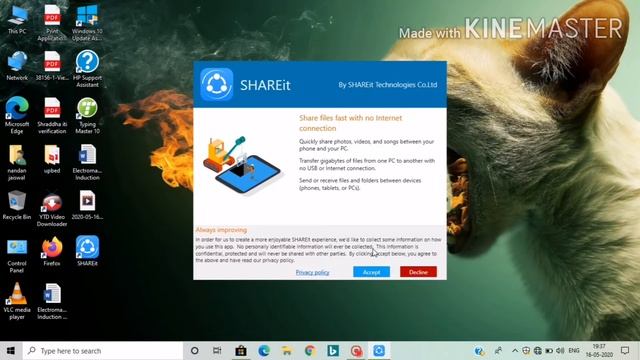Launch Microsoft Edge desktop shortcut

point(17,116)
